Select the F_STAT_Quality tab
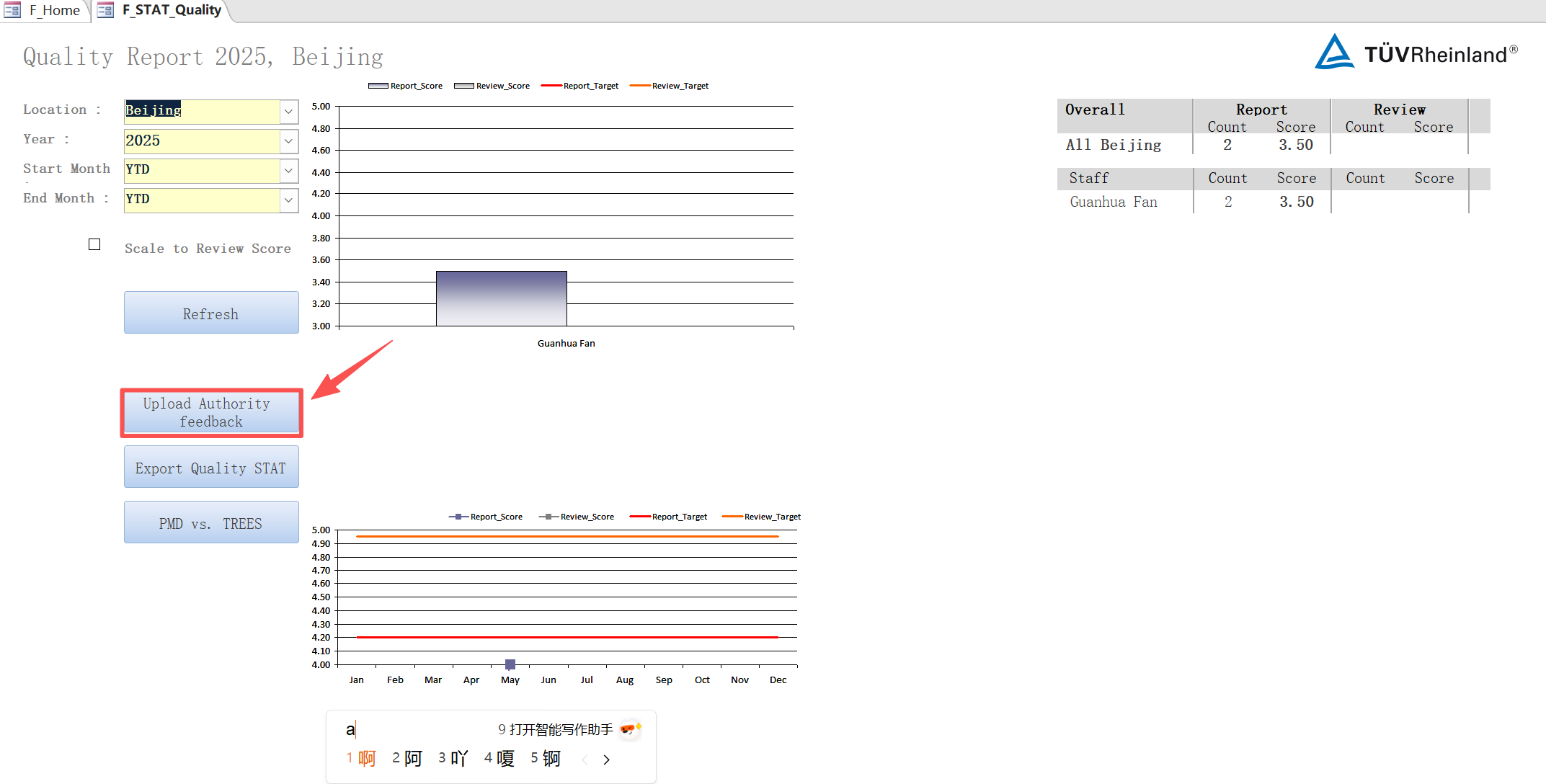 tap(172, 10)
